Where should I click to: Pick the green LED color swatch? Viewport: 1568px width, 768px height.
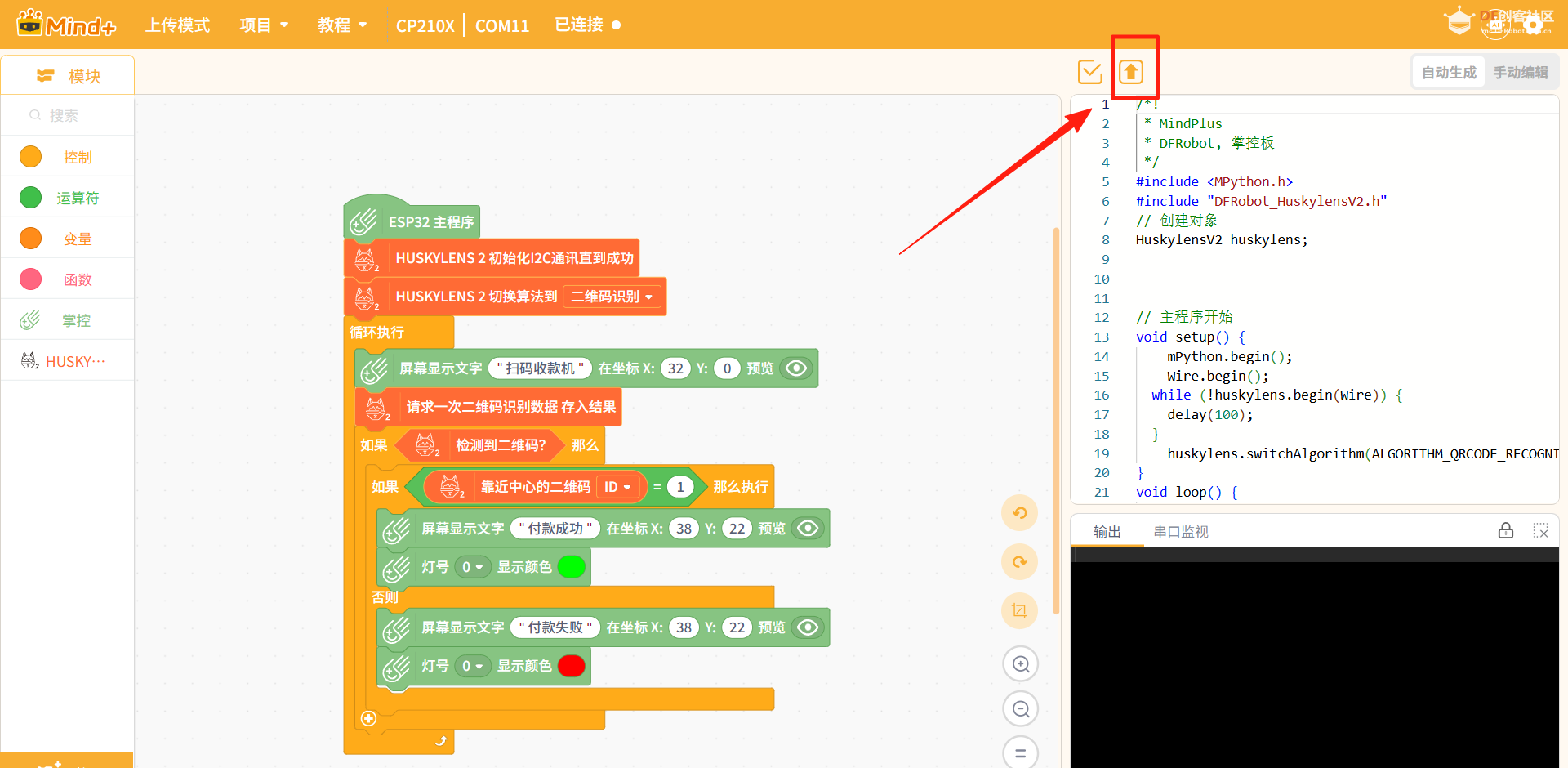572,567
